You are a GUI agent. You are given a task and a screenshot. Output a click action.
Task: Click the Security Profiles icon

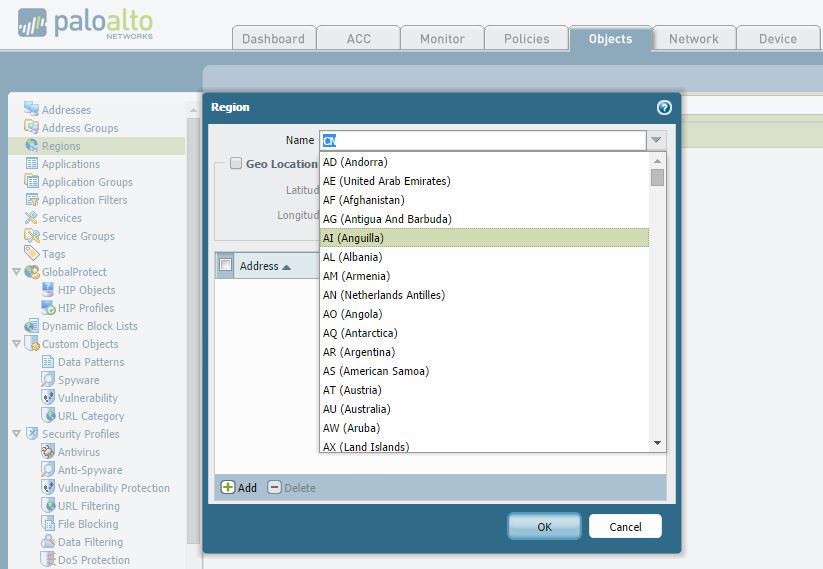pyautogui.click(x=31, y=433)
